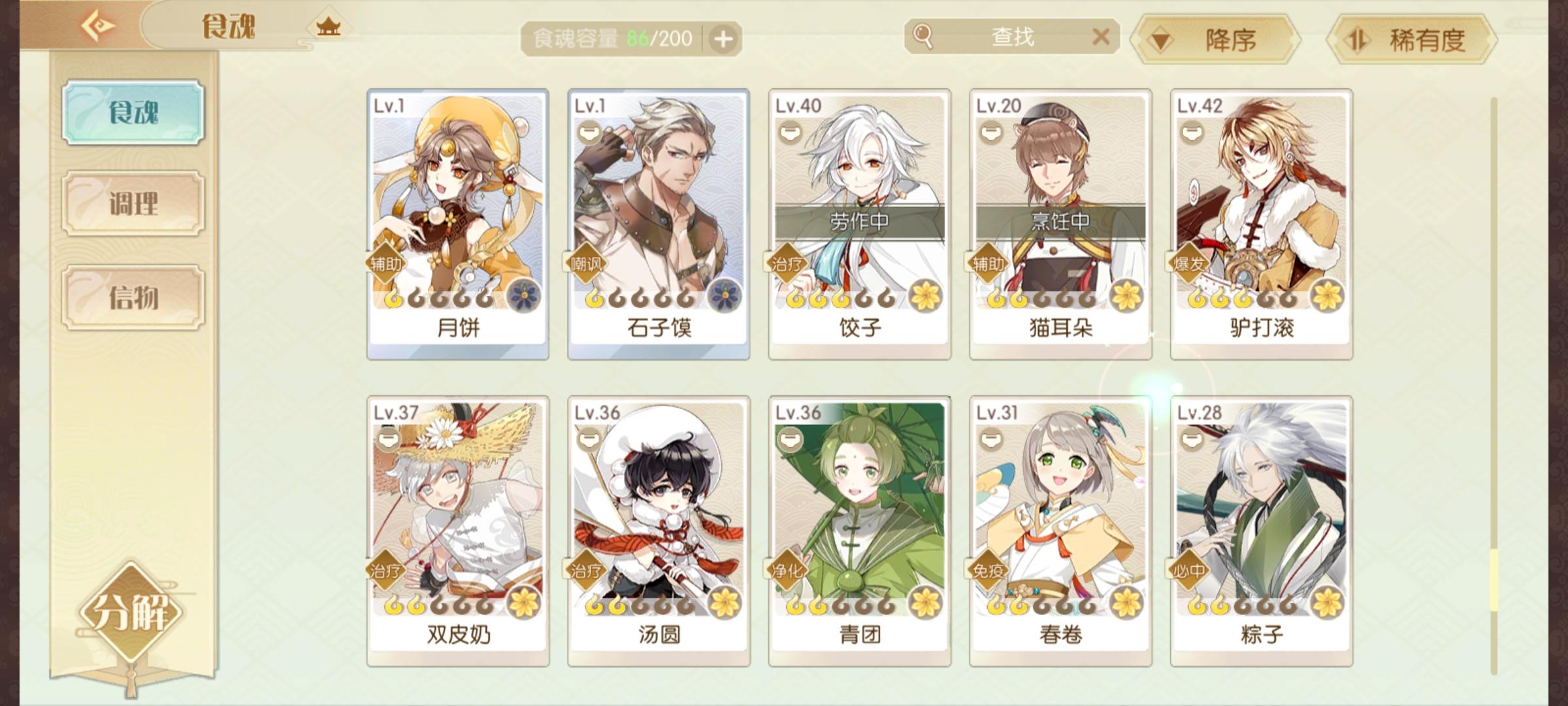Click the bowl icon on 石子馍 card
Image resolution: width=1568 pixels, height=706 pixels.
(589, 133)
